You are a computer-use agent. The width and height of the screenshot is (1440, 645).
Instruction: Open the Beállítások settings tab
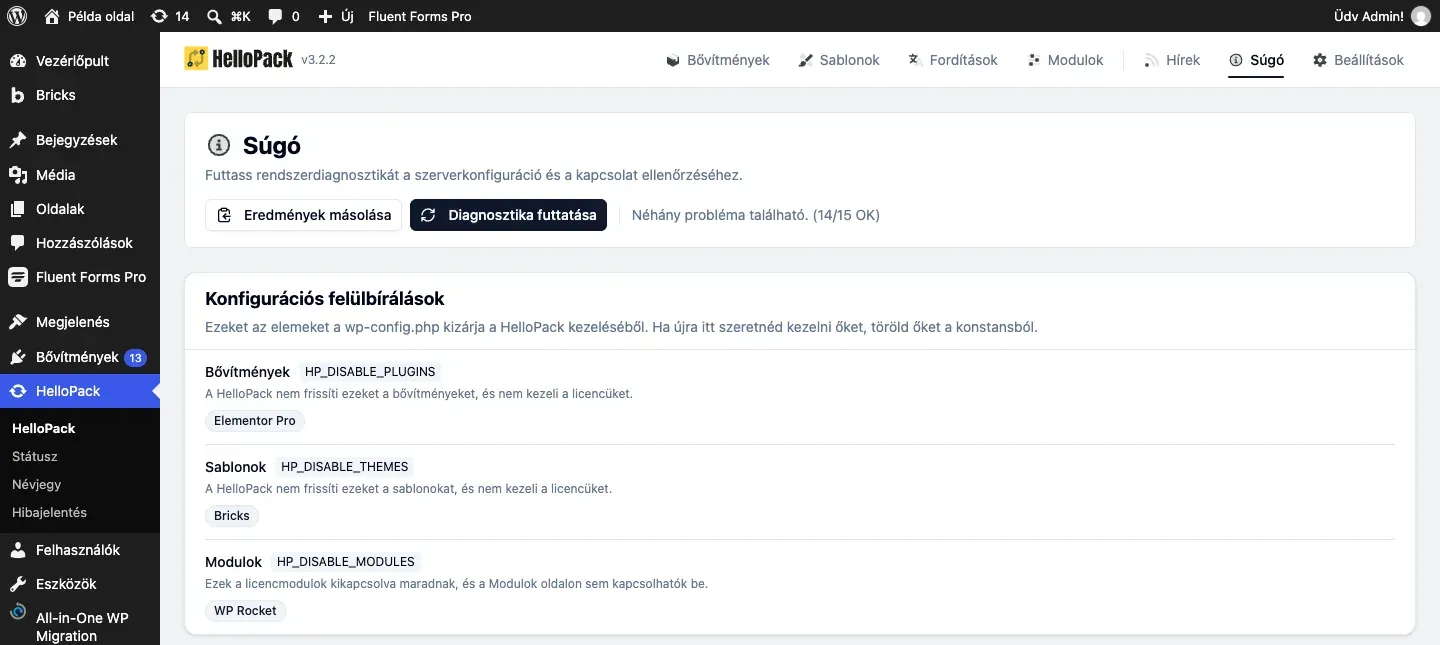click(1358, 60)
